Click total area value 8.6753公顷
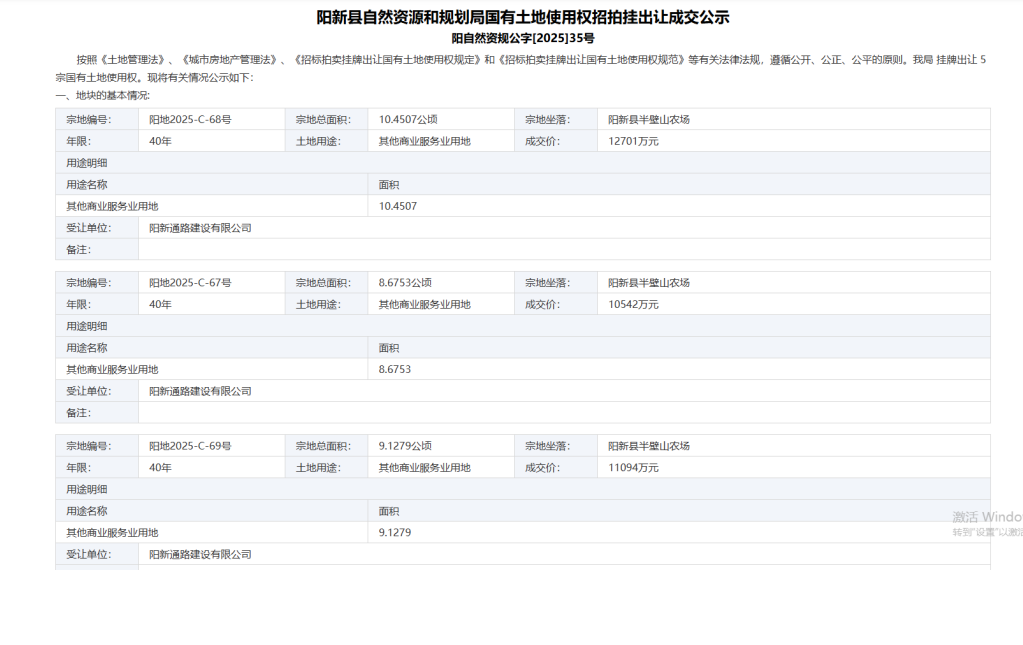The width and height of the screenshot is (1023, 645). 403,283
